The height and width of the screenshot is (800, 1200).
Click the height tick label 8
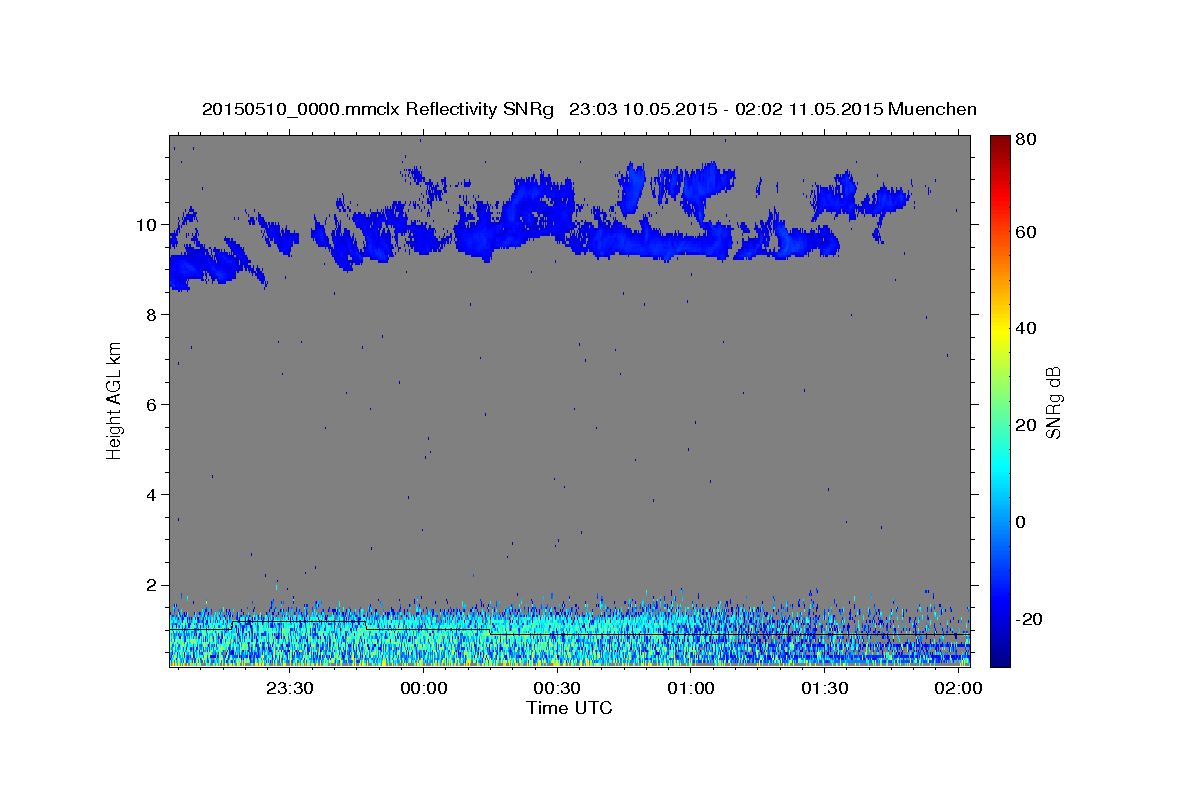point(154,315)
